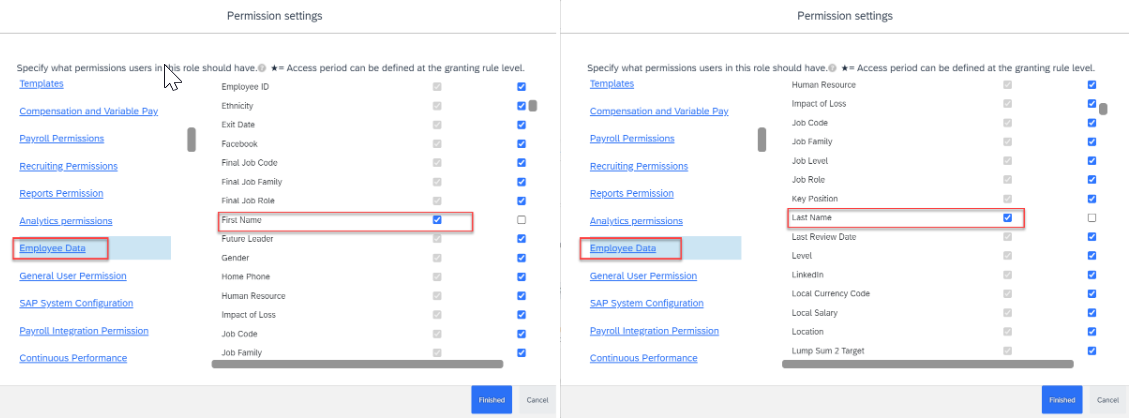This screenshot has height=418, width=1130.
Task: Select Analytics permissions in right panel
Action: point(635,221)
